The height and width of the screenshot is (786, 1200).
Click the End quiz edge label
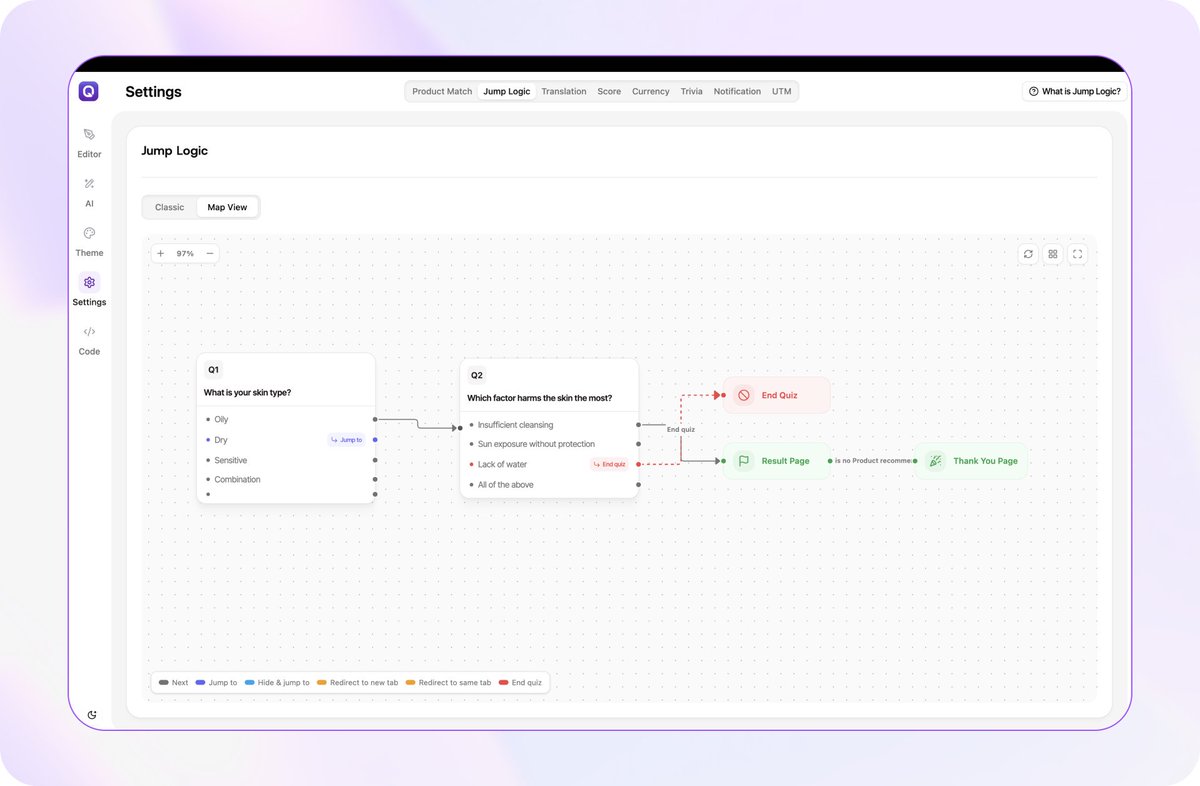click(x=681, y=429)
